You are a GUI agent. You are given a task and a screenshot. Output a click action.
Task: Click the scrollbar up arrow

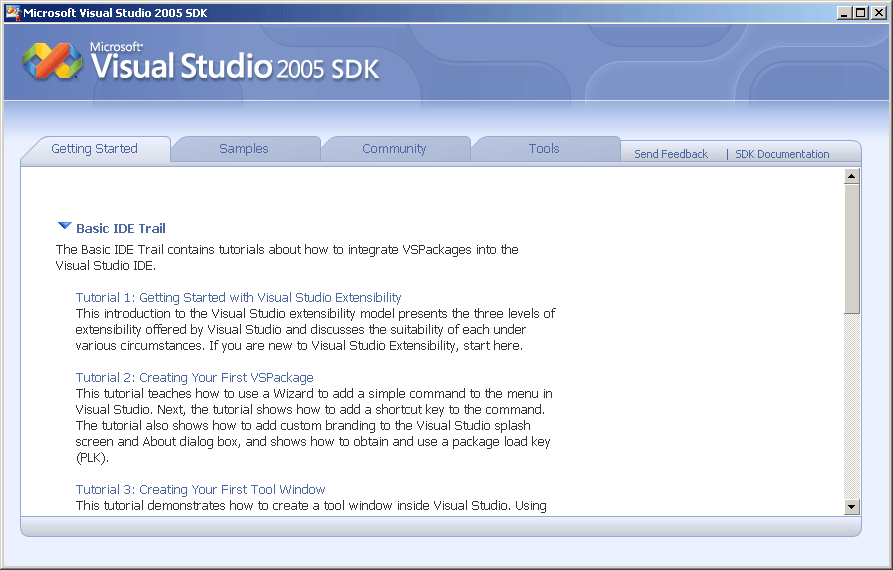pos(851,176)
